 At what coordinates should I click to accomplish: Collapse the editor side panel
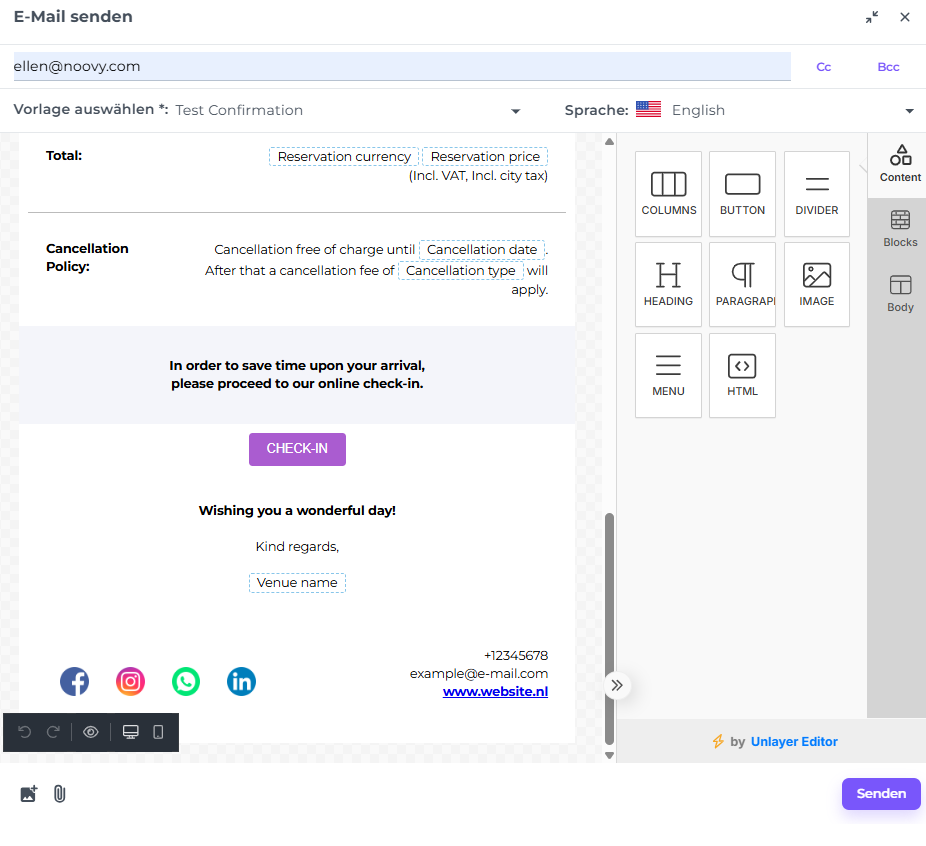tap(617, 685)
